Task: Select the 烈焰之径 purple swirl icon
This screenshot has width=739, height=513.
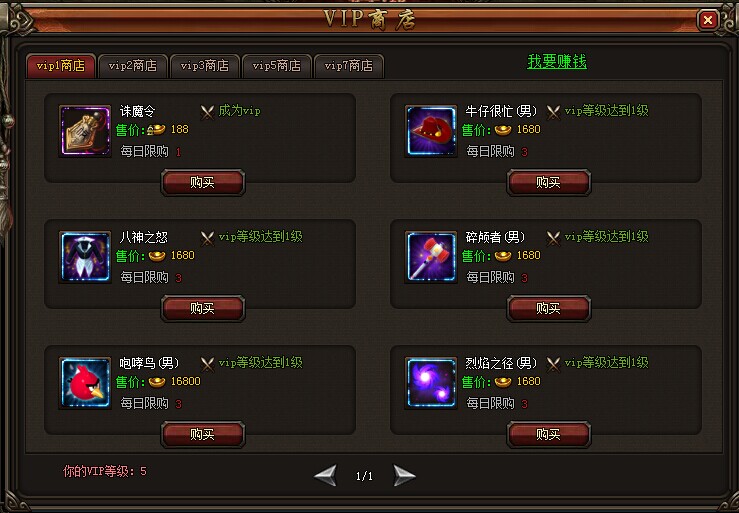Action: click(431, 383)
